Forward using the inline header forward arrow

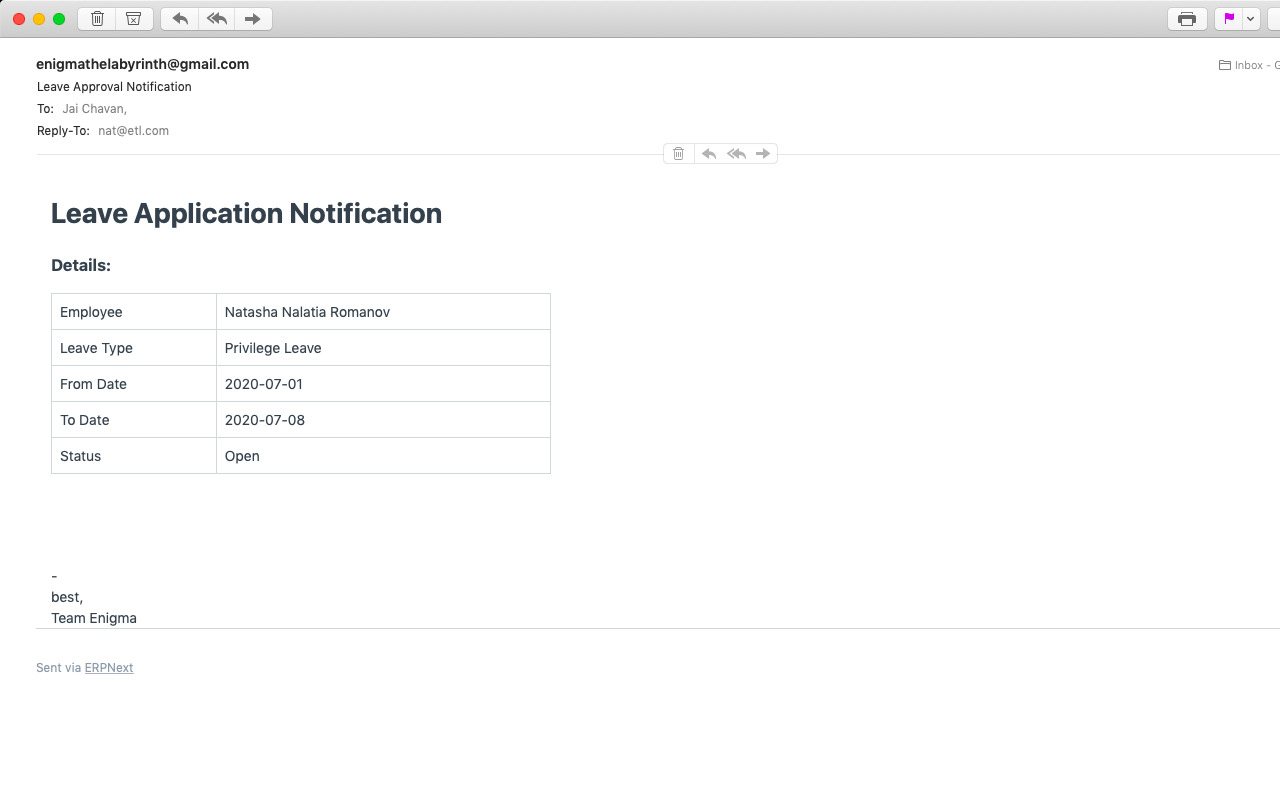click(763, 154)
